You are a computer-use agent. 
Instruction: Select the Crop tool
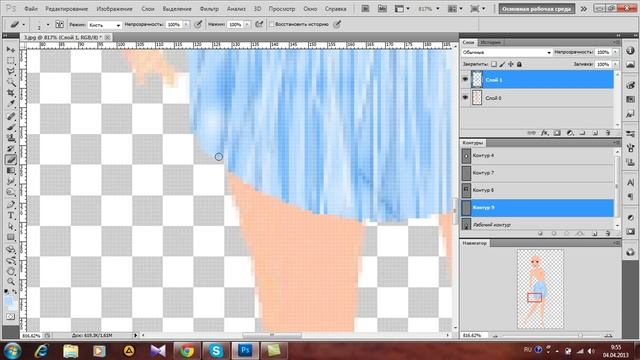(11, 93)
